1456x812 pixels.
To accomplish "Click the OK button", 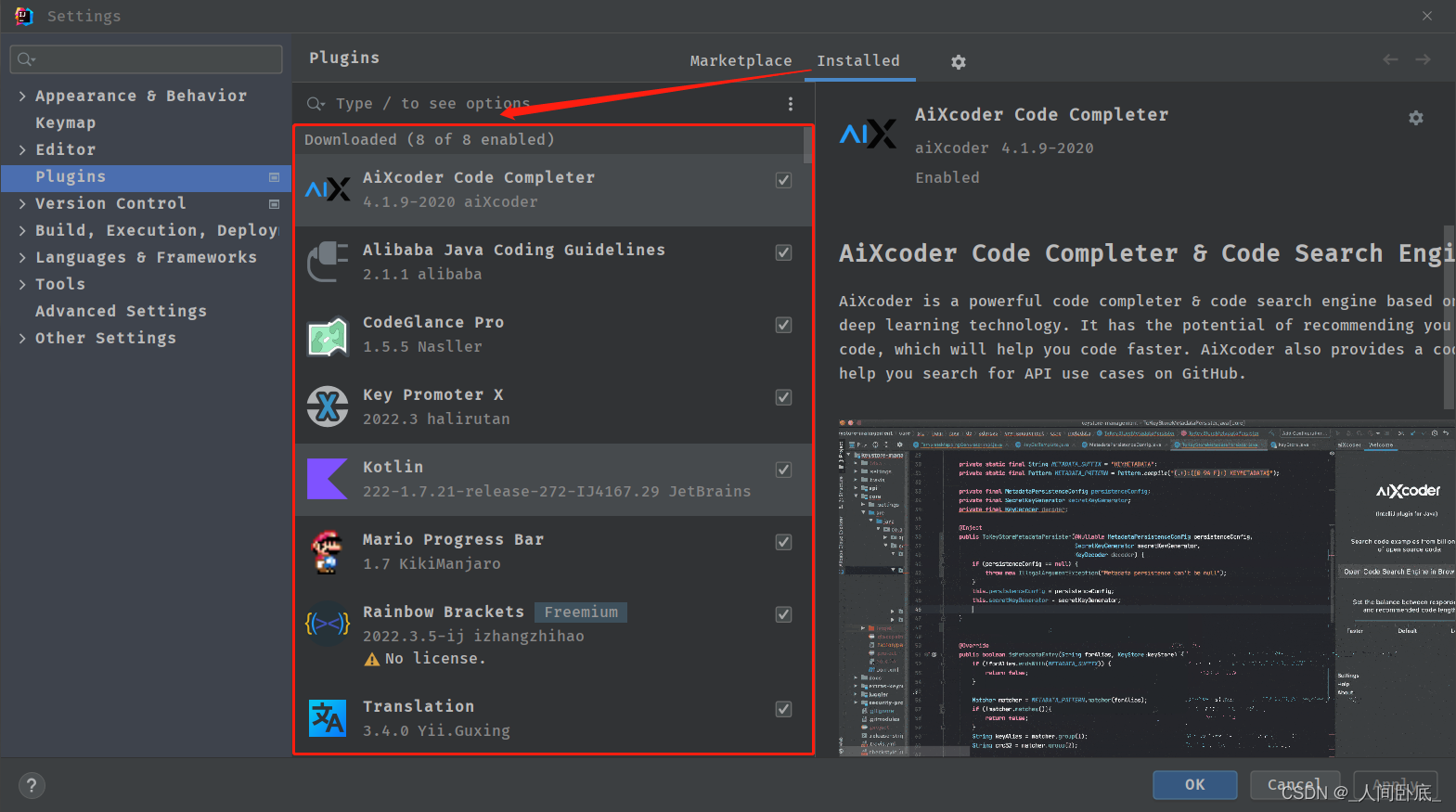I will [x=1195, y=785].
